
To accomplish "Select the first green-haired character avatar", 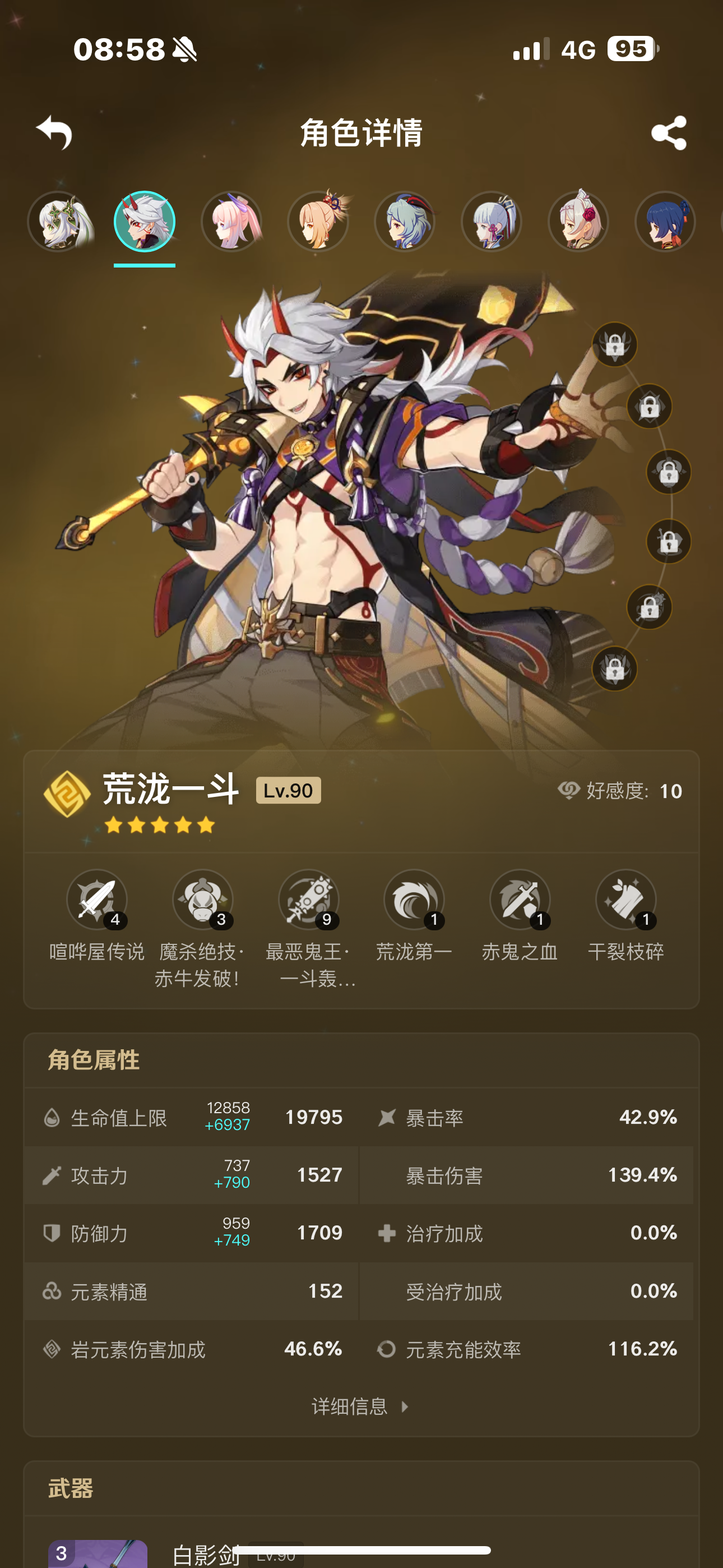I will 59,222.
